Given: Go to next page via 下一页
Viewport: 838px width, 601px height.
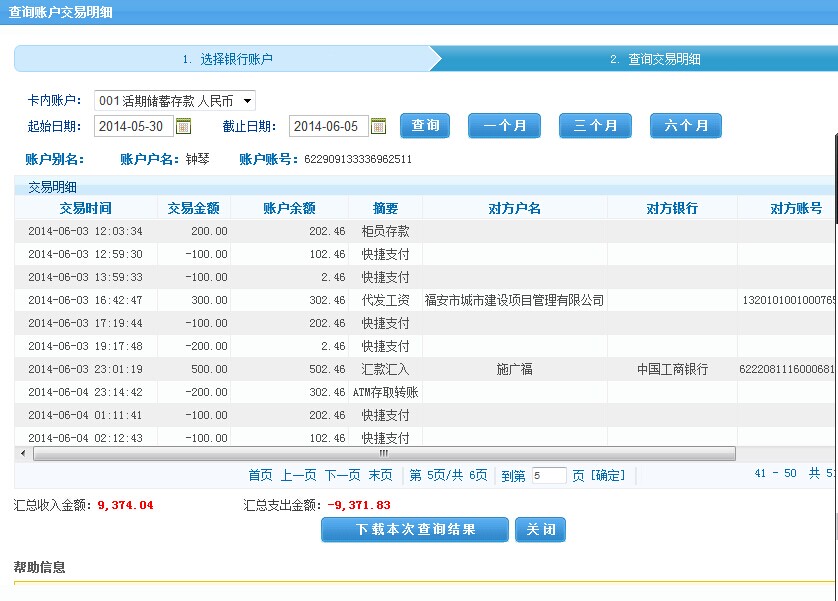Looking at the screenshot, I should pos(342,475).
